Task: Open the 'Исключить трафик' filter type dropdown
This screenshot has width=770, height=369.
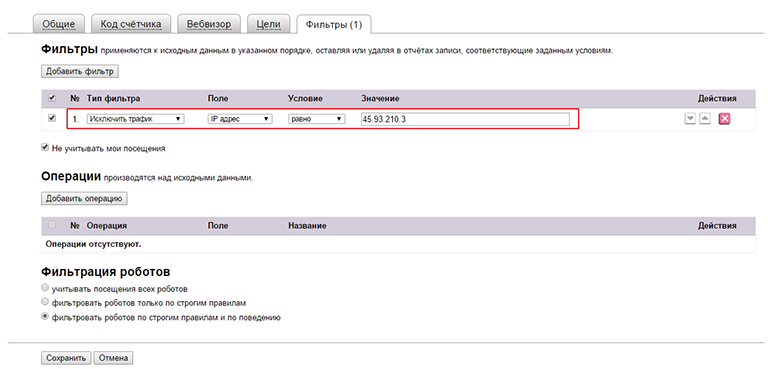Action: pos(136,119)
